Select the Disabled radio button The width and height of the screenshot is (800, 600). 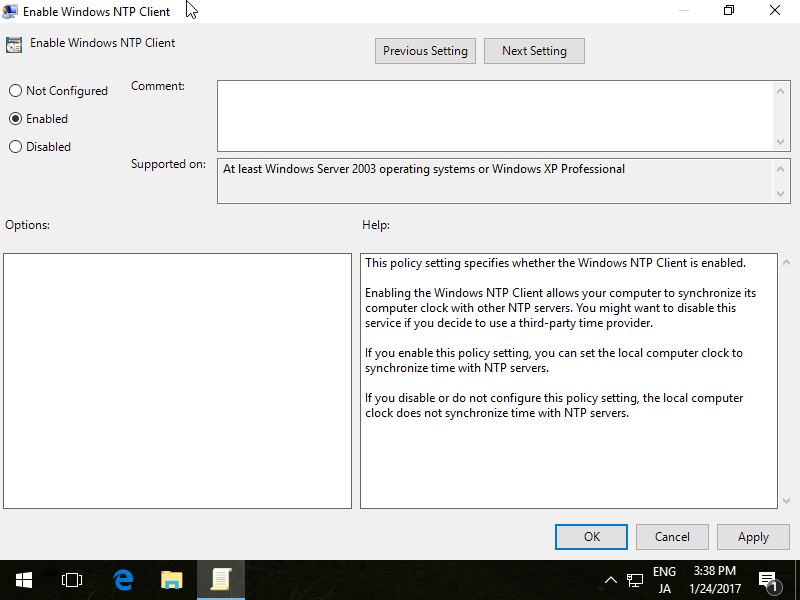tap(15, 147)
